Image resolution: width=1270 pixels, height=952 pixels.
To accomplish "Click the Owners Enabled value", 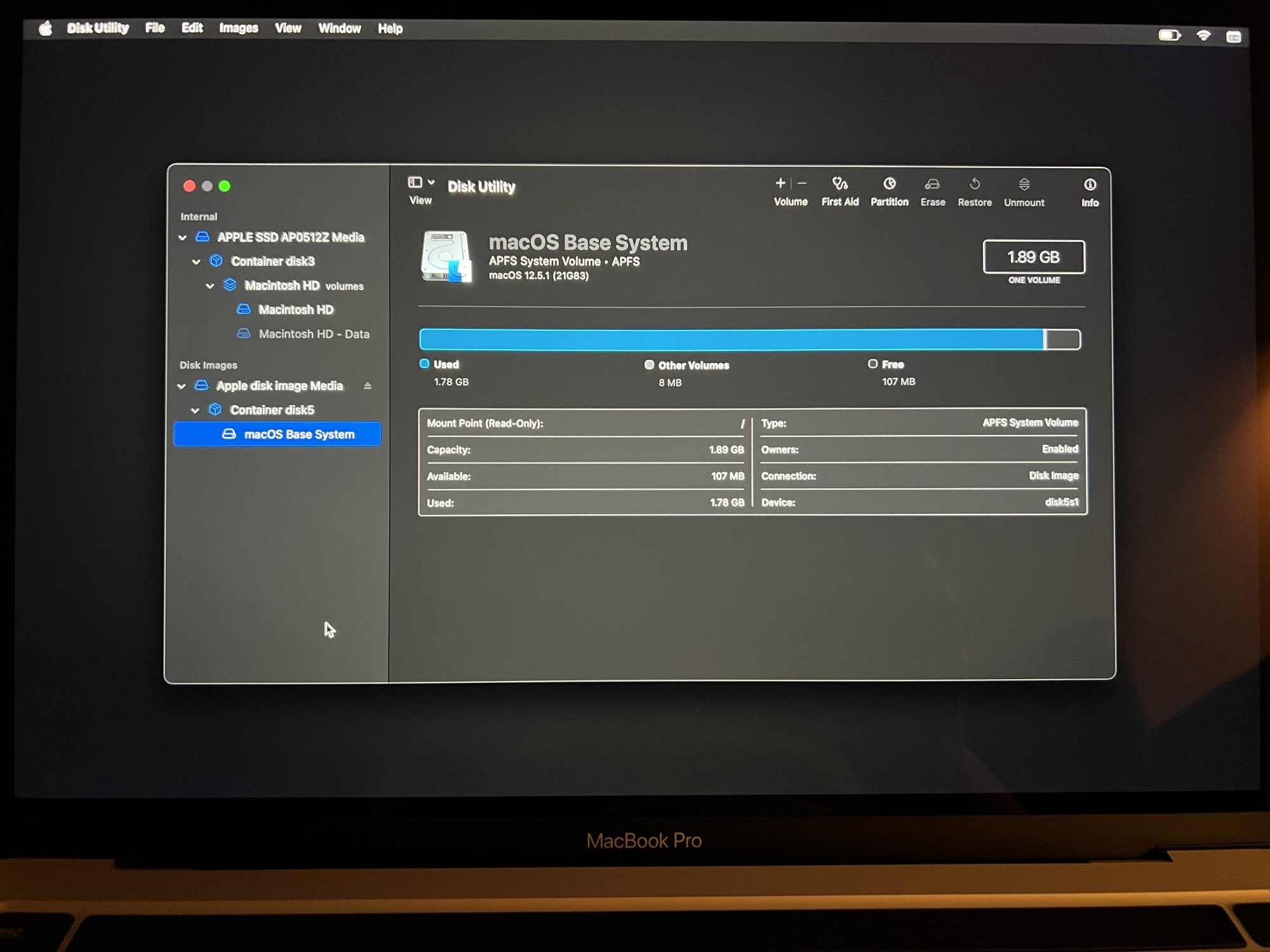I will (1060, 449).
